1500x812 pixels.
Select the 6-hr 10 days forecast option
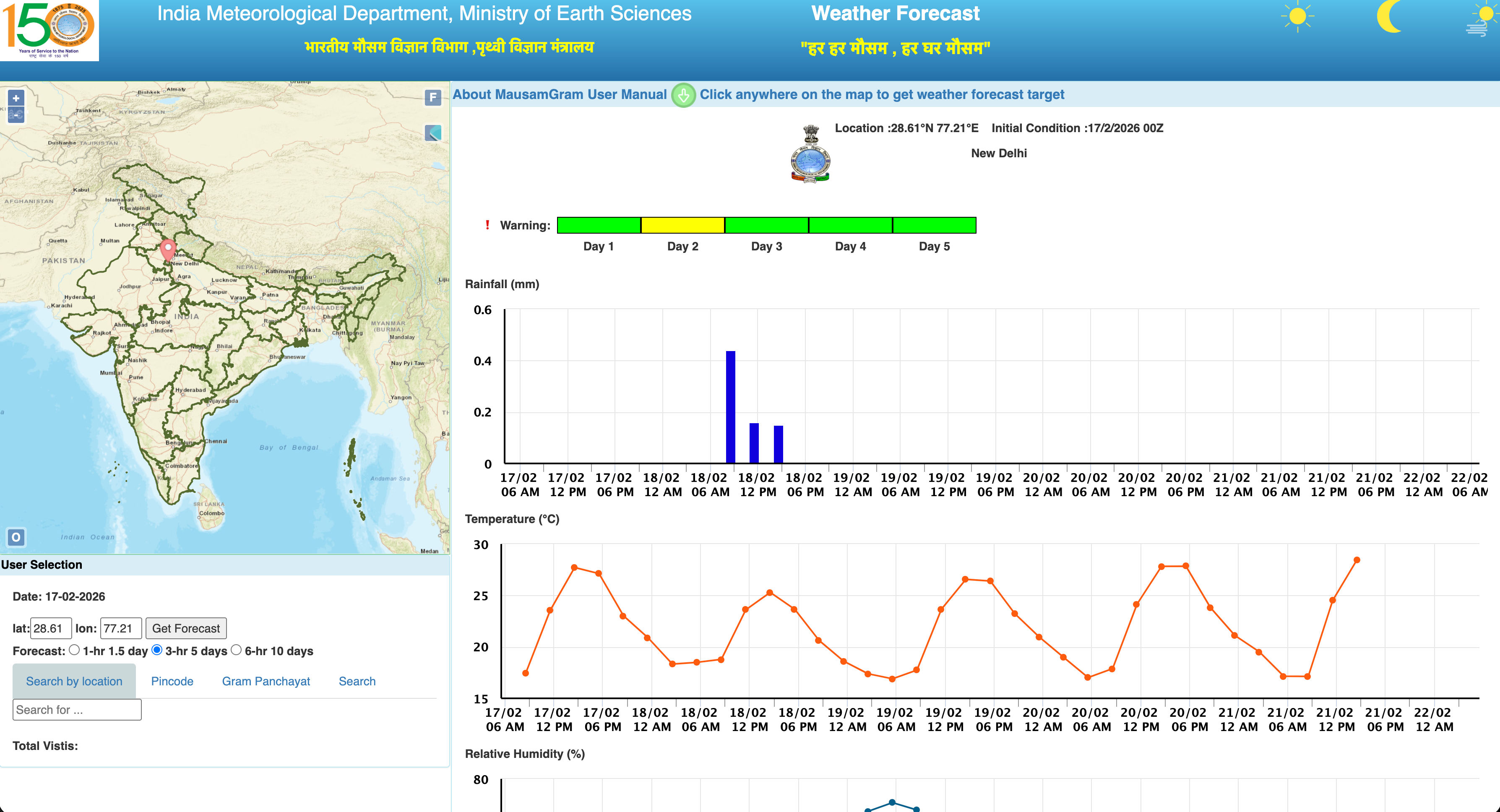coord(237,651)
